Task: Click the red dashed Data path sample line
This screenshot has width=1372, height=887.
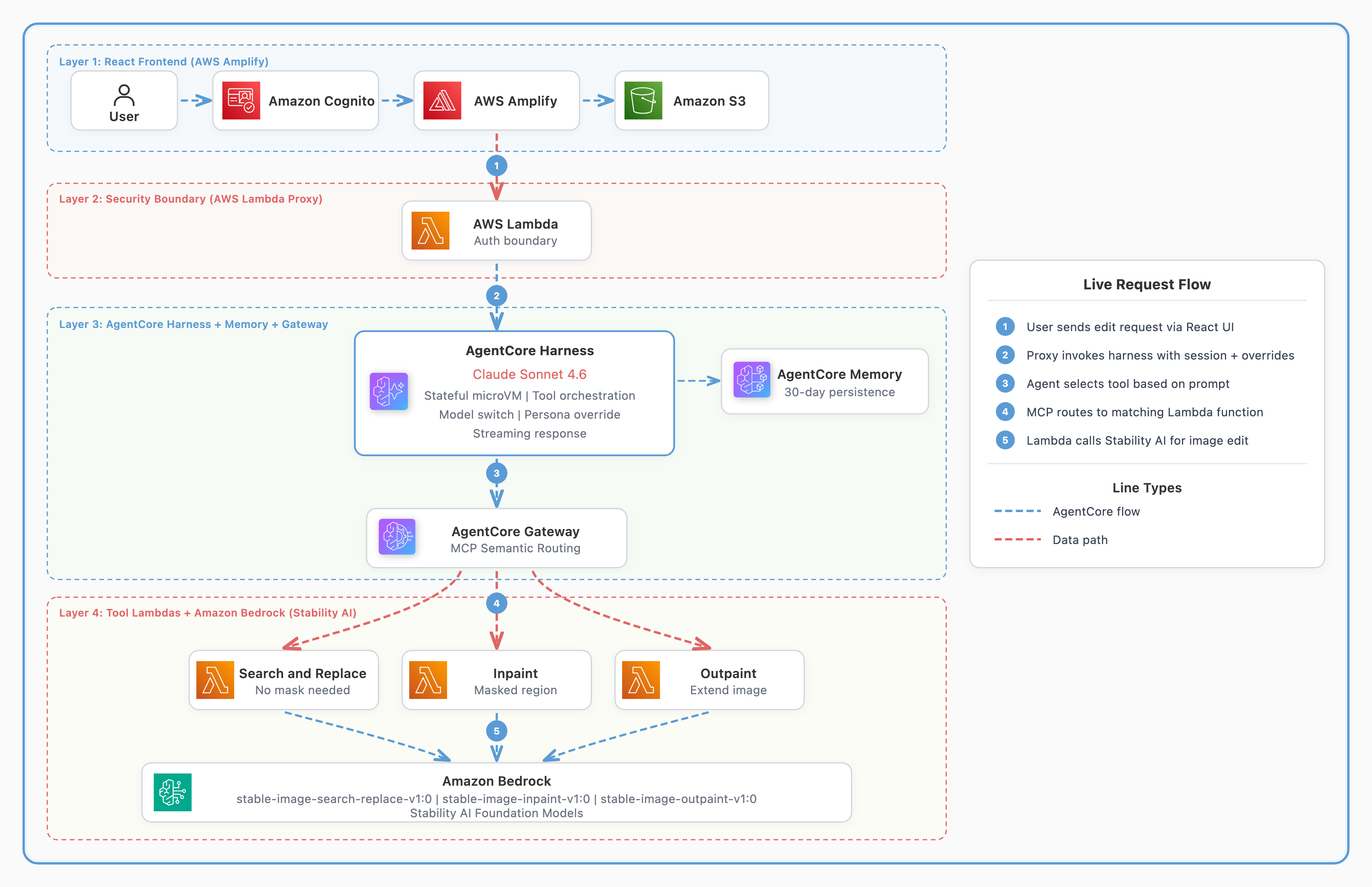Action: (1017, 539)
